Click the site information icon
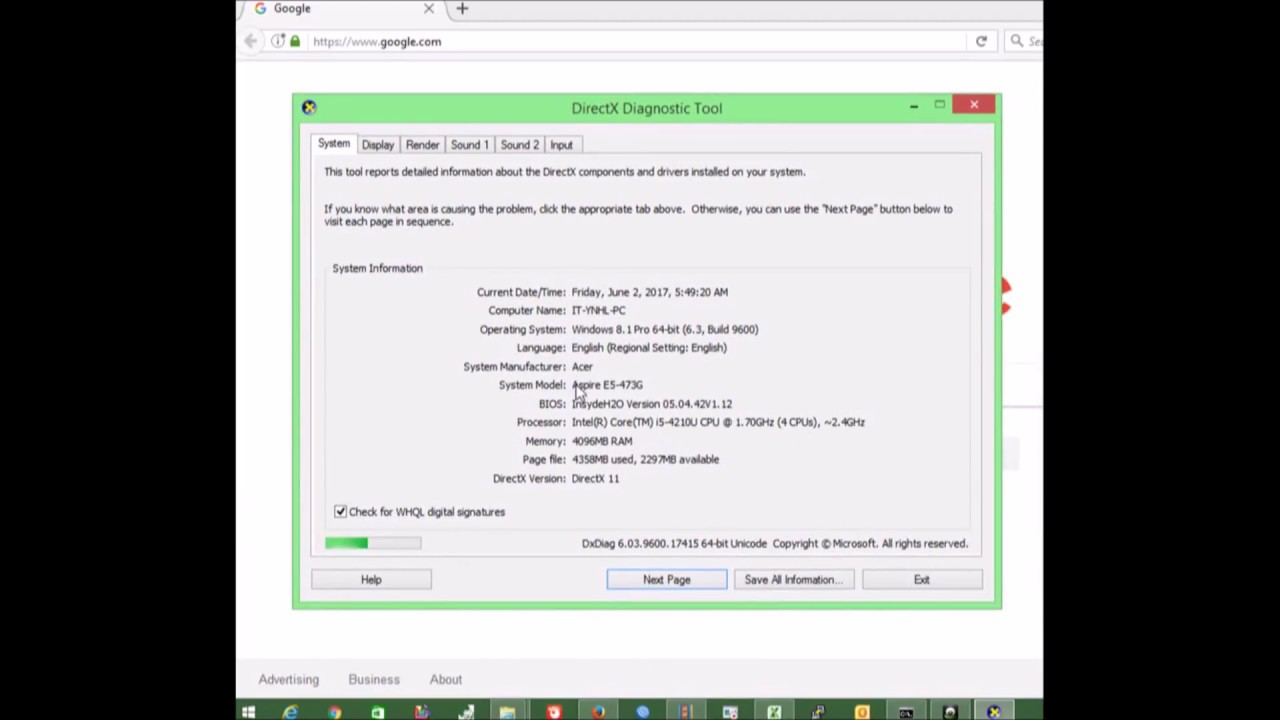This screenshot has width=1280, height=720. click(278, 41)
